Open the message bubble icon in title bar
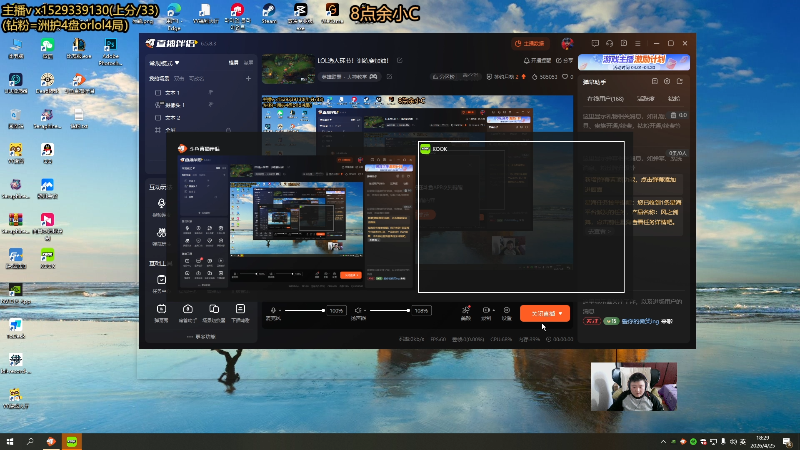 coord(595,43)
